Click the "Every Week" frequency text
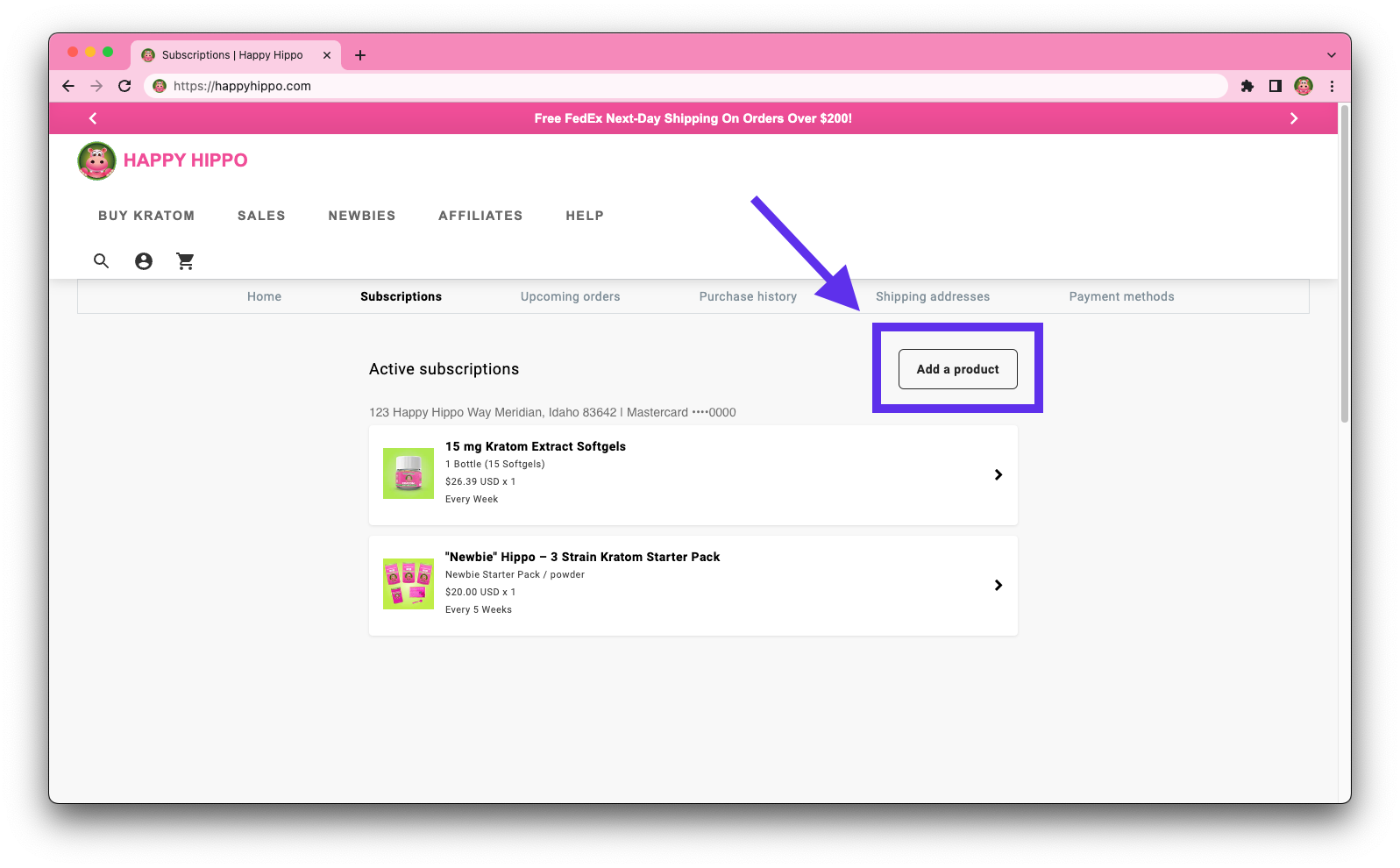 [x=472, y=499]
